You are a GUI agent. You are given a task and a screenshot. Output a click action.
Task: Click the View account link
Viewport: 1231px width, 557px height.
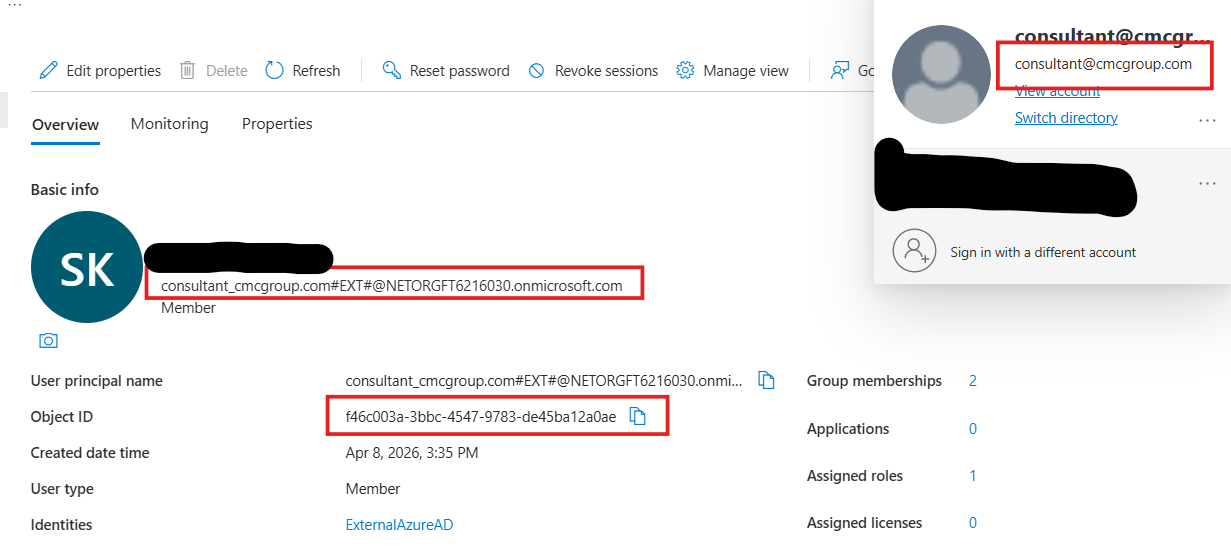(x=1057, y=91)
